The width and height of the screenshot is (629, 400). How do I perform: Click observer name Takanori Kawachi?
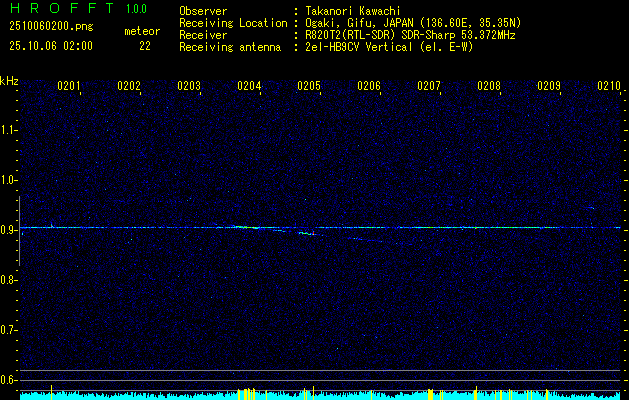351,12
